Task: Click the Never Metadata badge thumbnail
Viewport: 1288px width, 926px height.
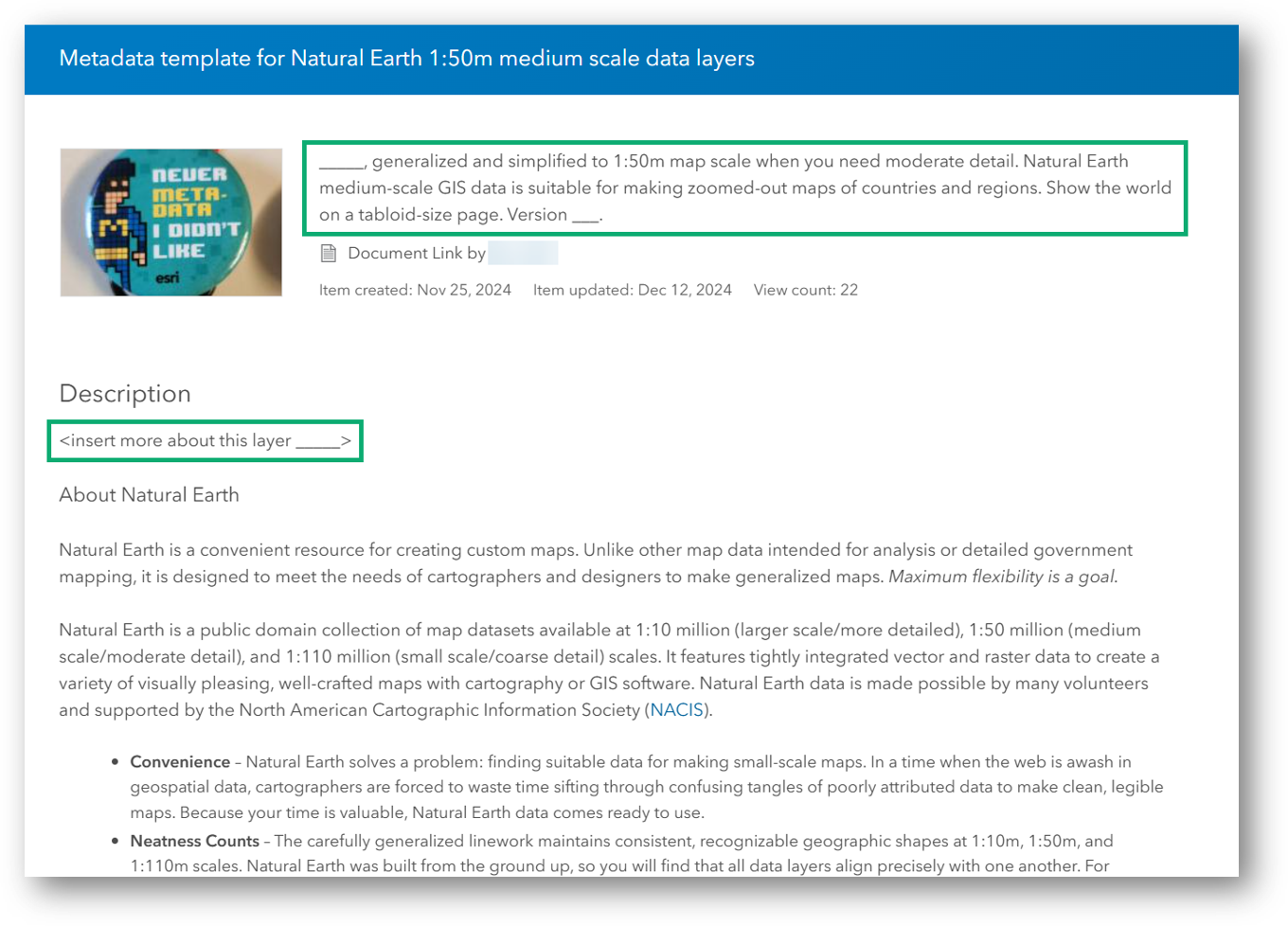Action: (171, 223)
